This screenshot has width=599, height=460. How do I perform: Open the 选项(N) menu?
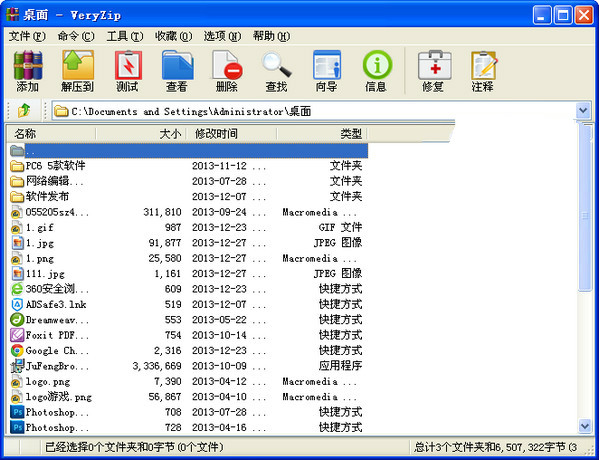point(222,36)
